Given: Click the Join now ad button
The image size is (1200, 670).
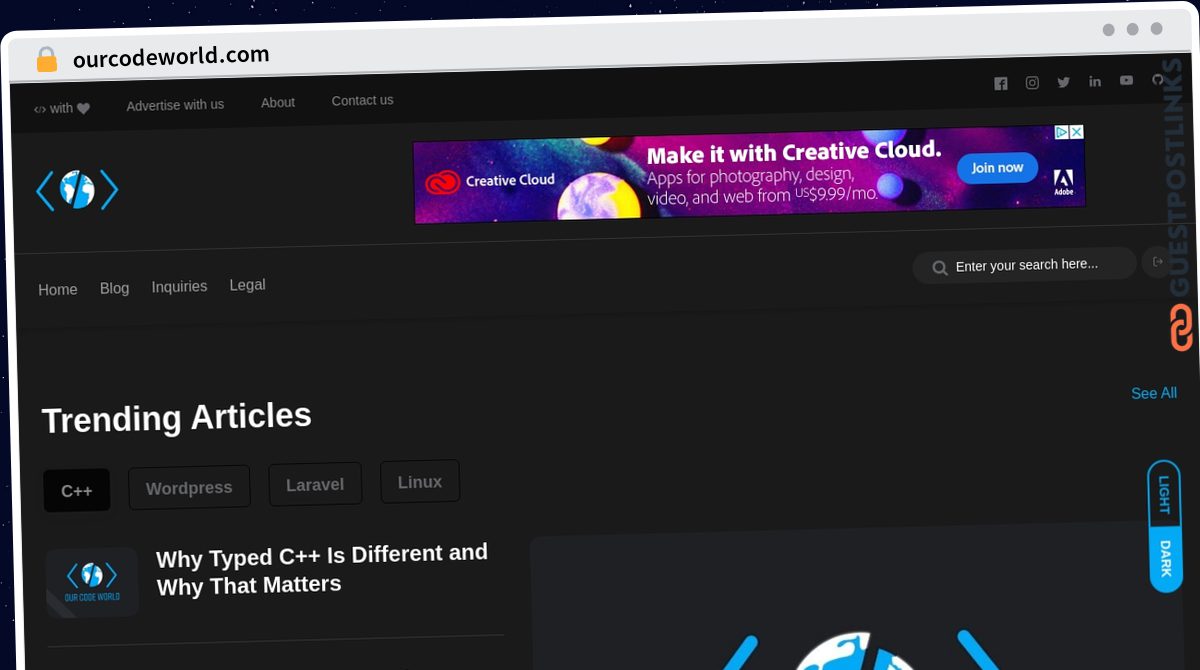Looking at the screenshot, I should (997, 168).
